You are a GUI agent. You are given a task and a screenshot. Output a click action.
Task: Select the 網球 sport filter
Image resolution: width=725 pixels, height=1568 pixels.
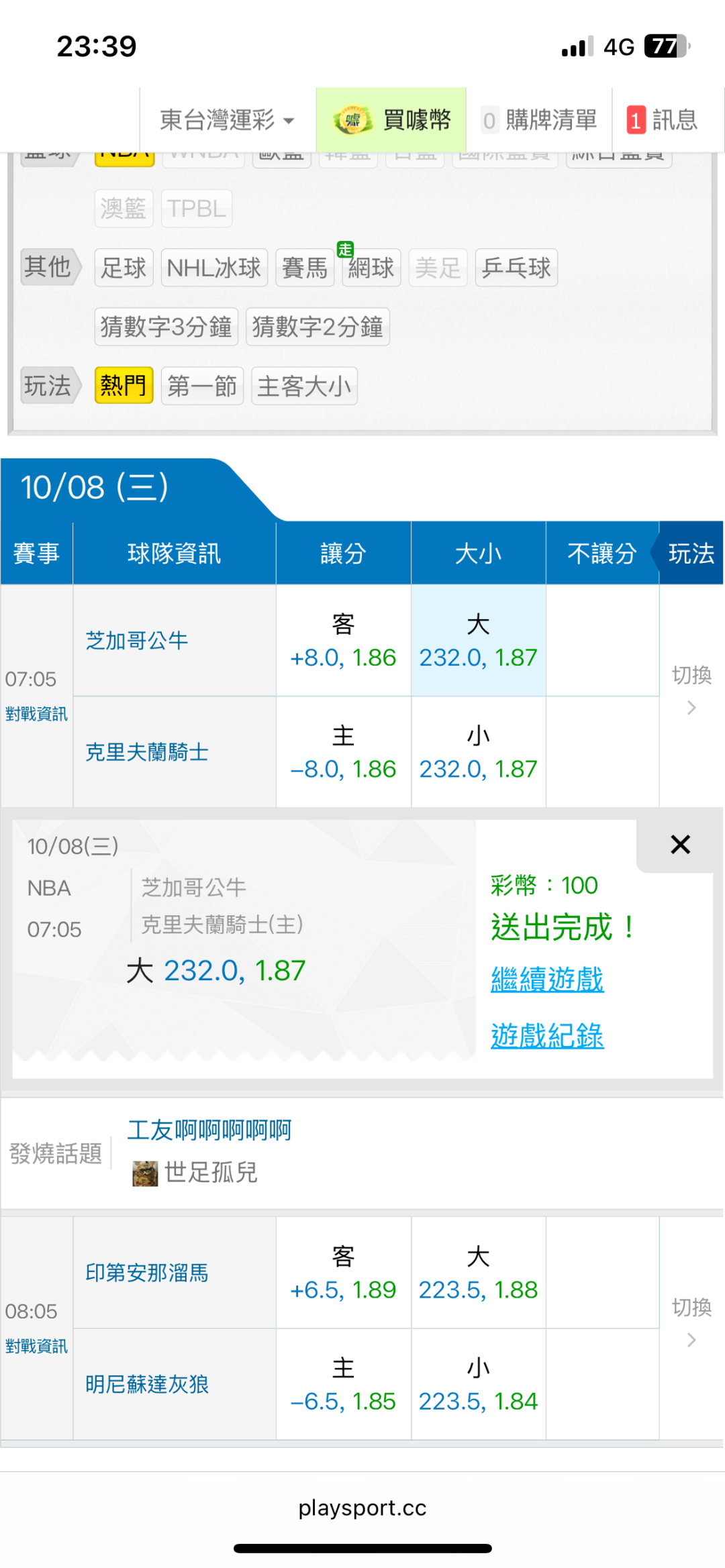pos(371,268)
